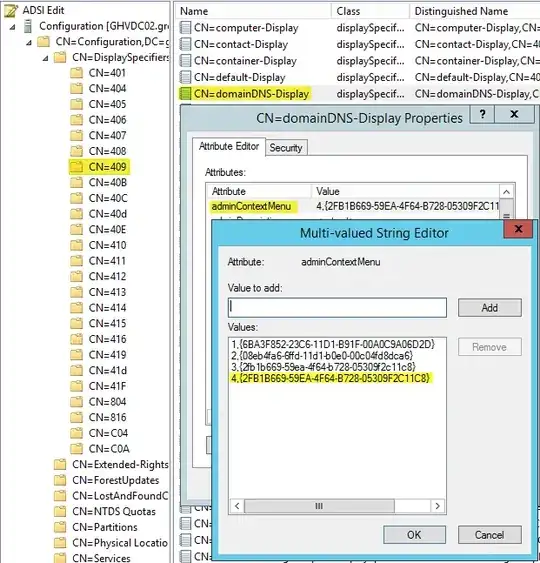The width and height of the screenshot is (540, 563).
Task: Click the Configuration server icon
Action: tap(28, 26)
